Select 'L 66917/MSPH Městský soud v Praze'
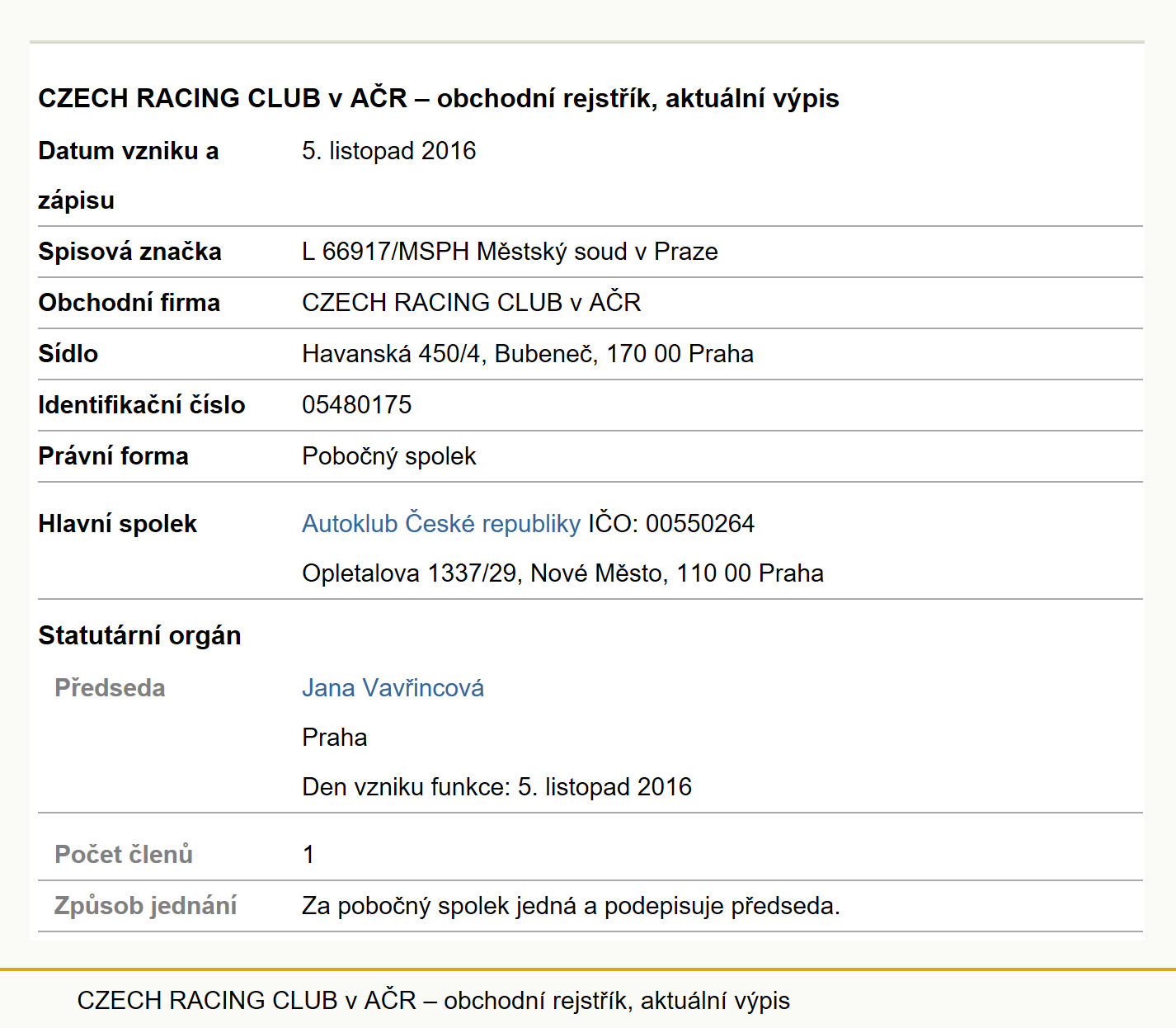This screenshot has height=1028, width=1176. 510,252
